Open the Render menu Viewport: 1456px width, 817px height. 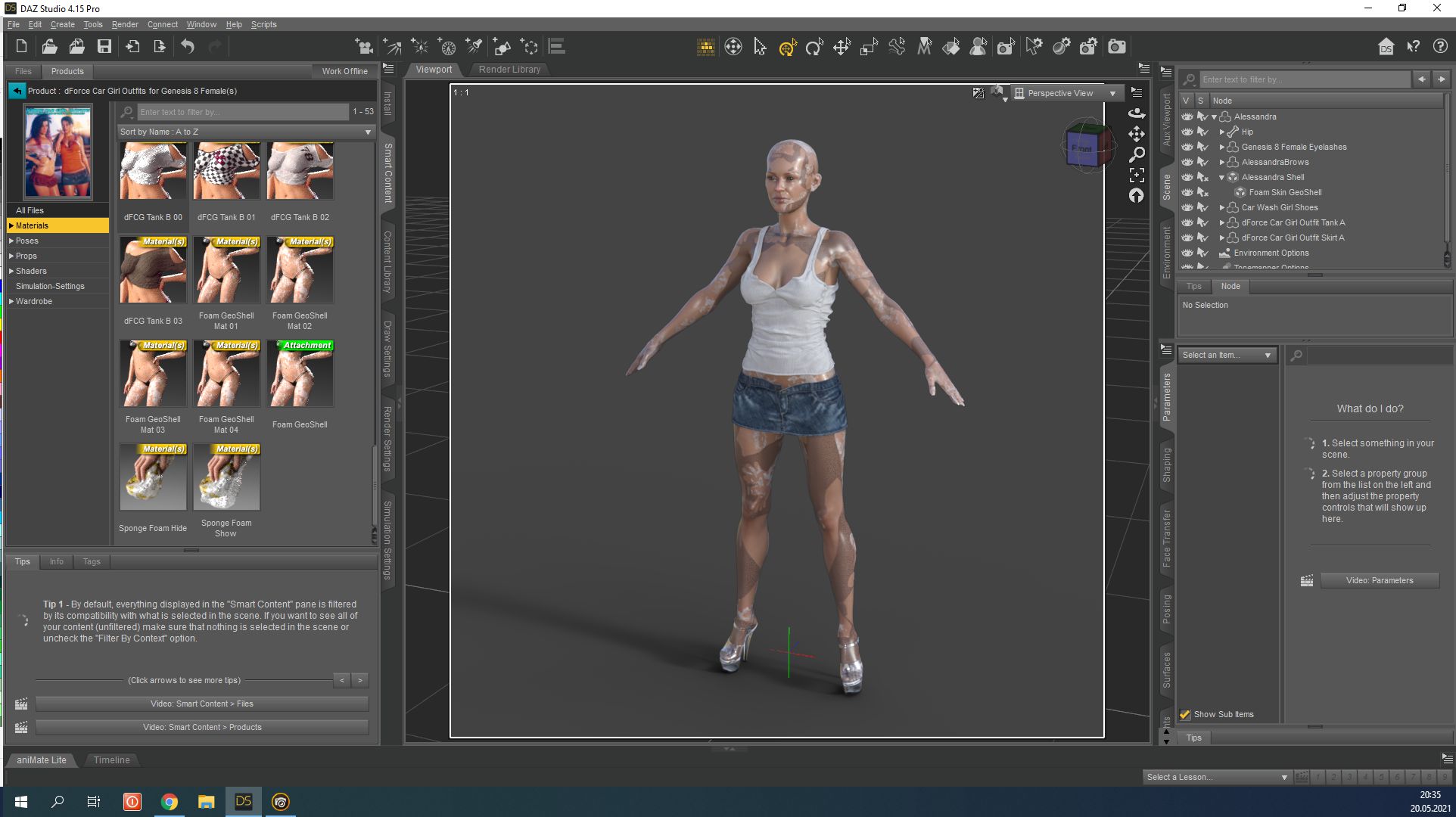point(125,24)
